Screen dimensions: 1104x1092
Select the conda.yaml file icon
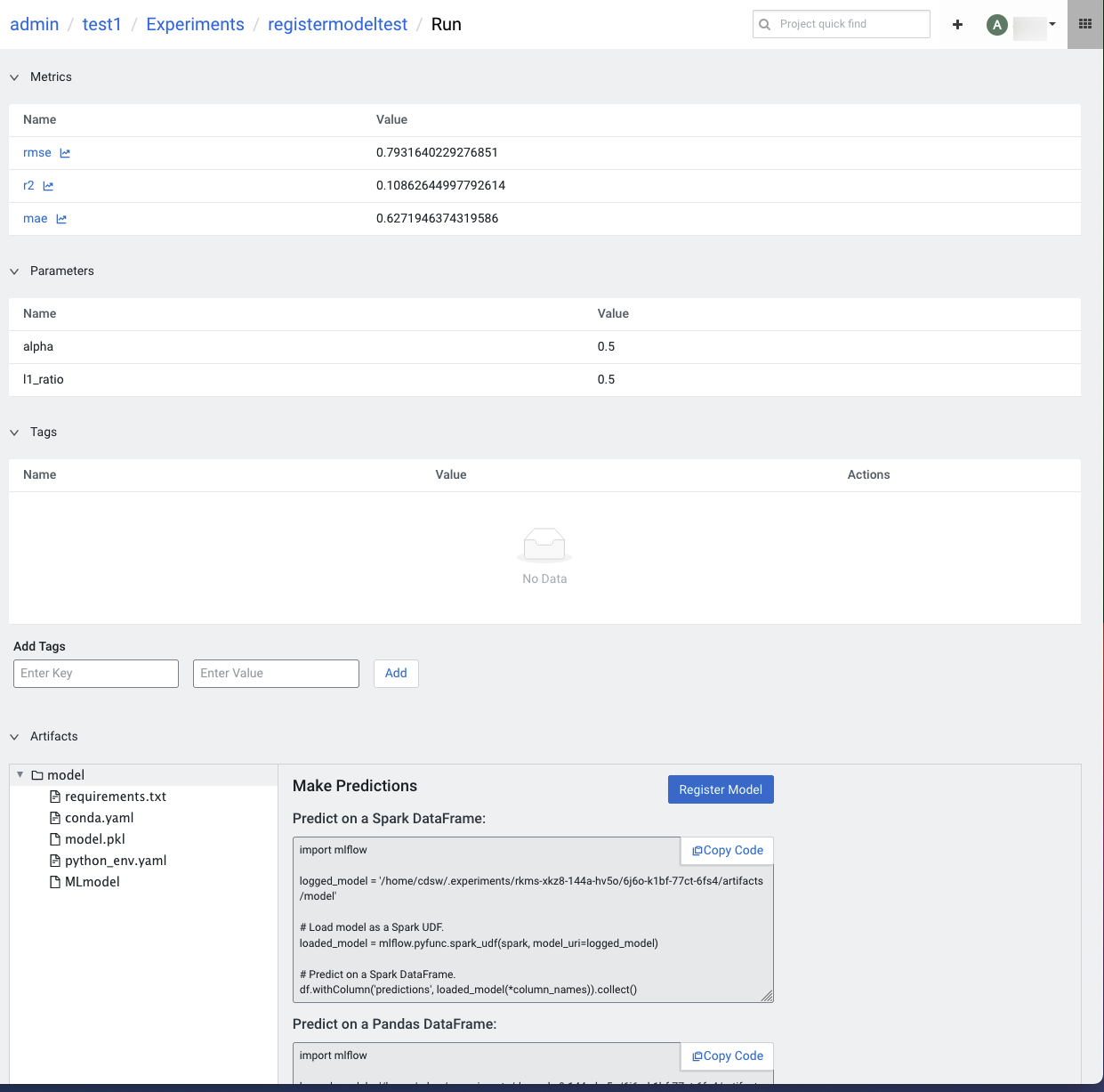point(55,818)
